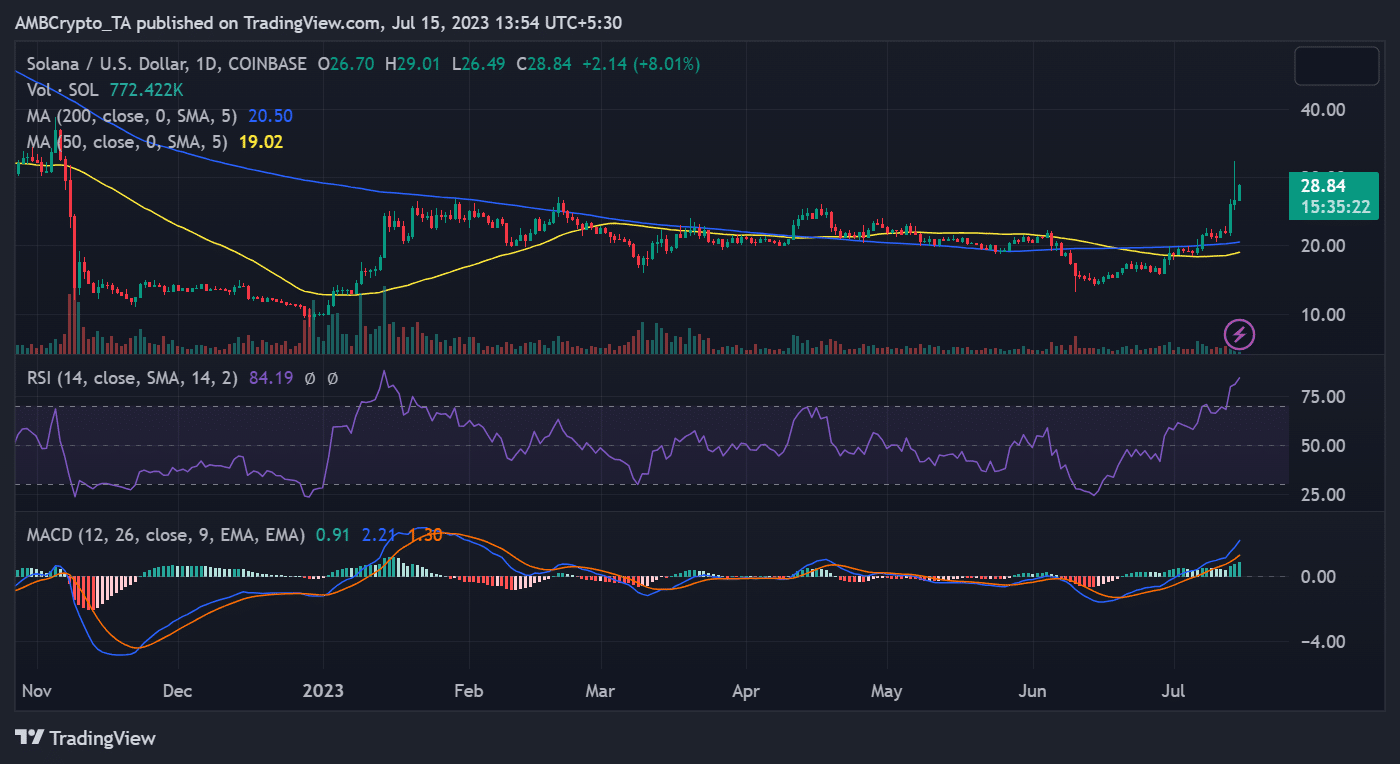Click the −4.00 MACD axis label

click(x=1322, y=641)
